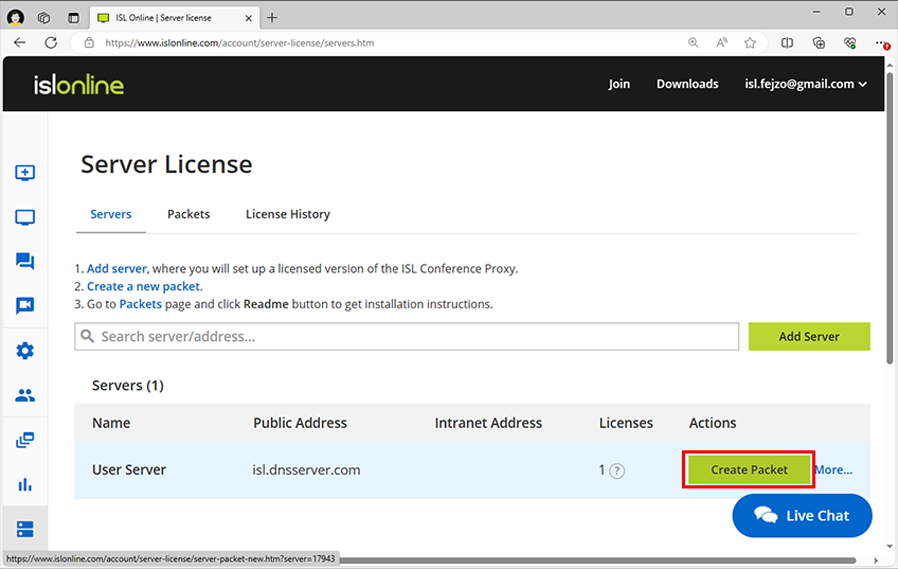Click the islonline logo

click(79, 84)
